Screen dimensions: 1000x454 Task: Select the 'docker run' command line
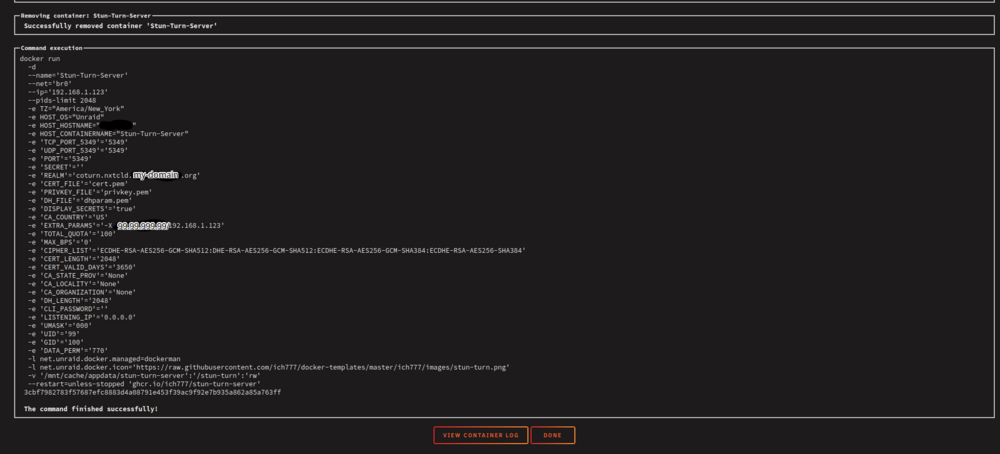click(40, 58)
